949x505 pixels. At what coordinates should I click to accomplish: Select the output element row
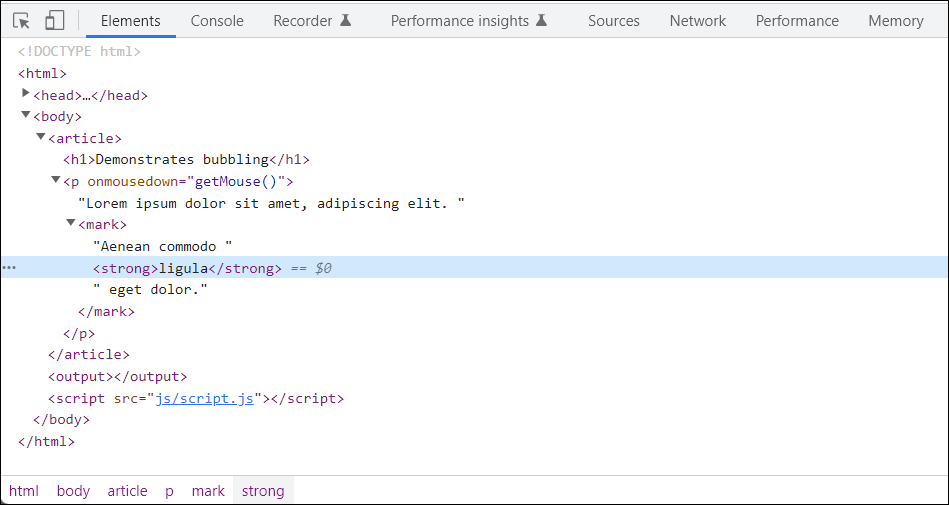[117, 377]
